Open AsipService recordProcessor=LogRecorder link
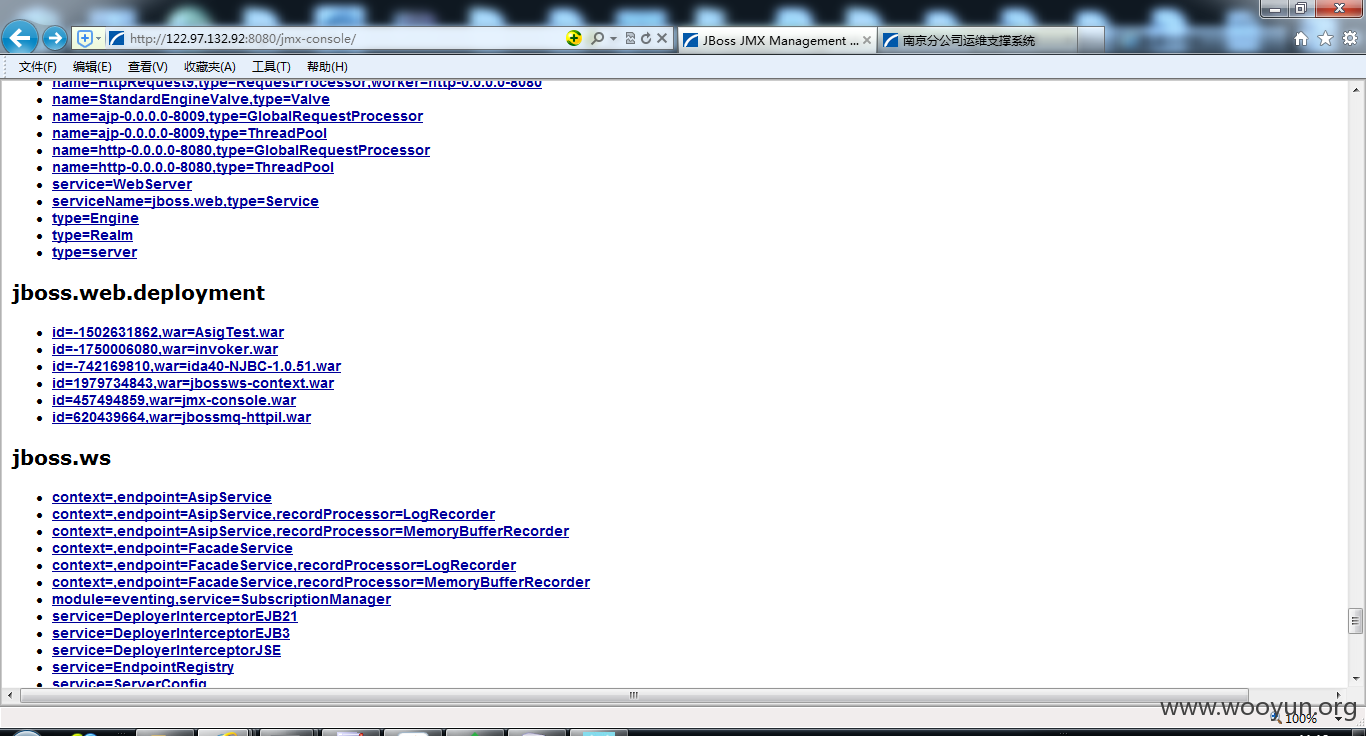Viewport: 1366px width, 736px height. pos(273,514)
